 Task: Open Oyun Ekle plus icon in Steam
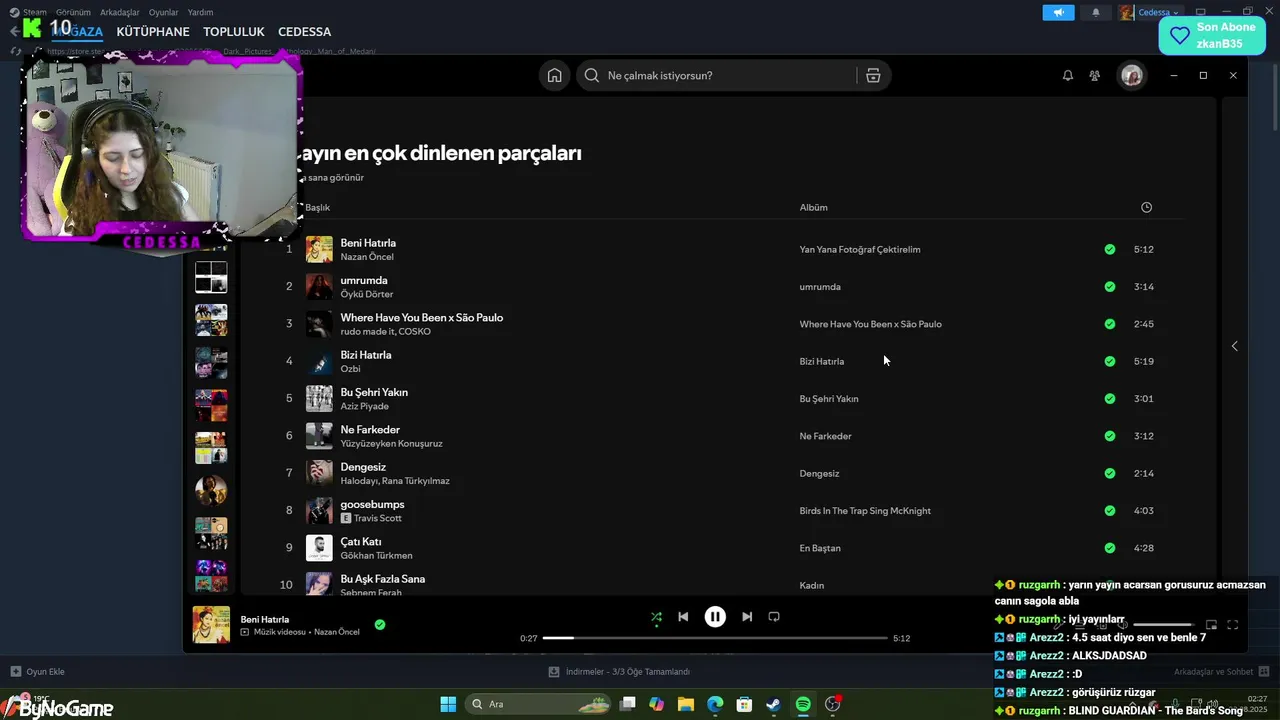pyautogui.click(x=15, y=672)
